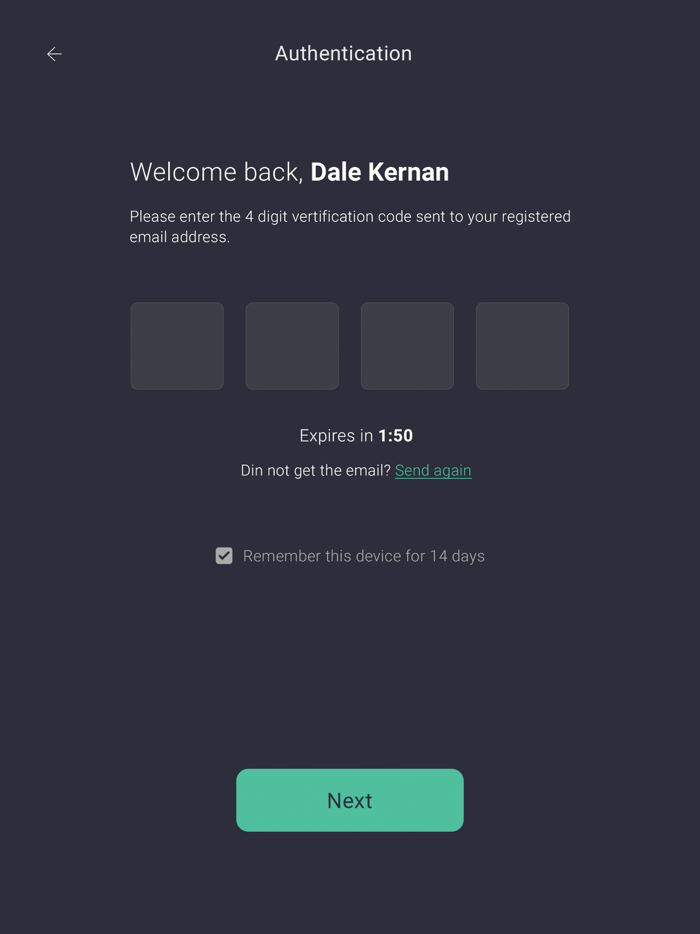Click the 1:50 countdown timer value
This screenshot has width=700, height=934.
click(396, 436)
